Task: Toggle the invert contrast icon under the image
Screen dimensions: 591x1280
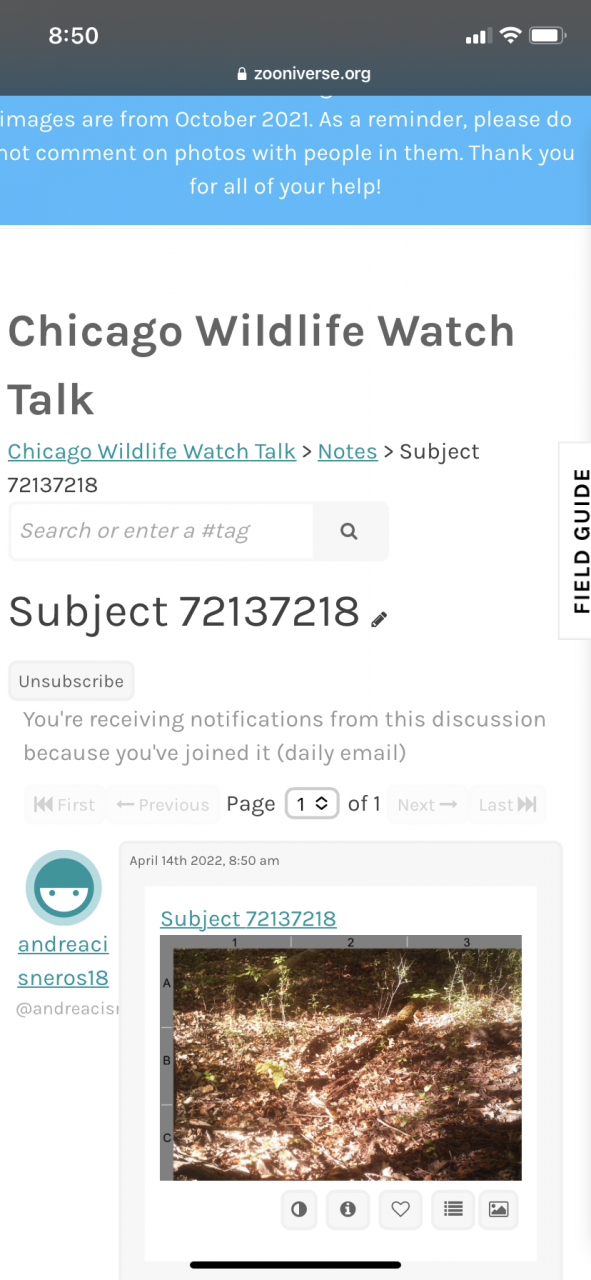Action: pos(299,1209)
